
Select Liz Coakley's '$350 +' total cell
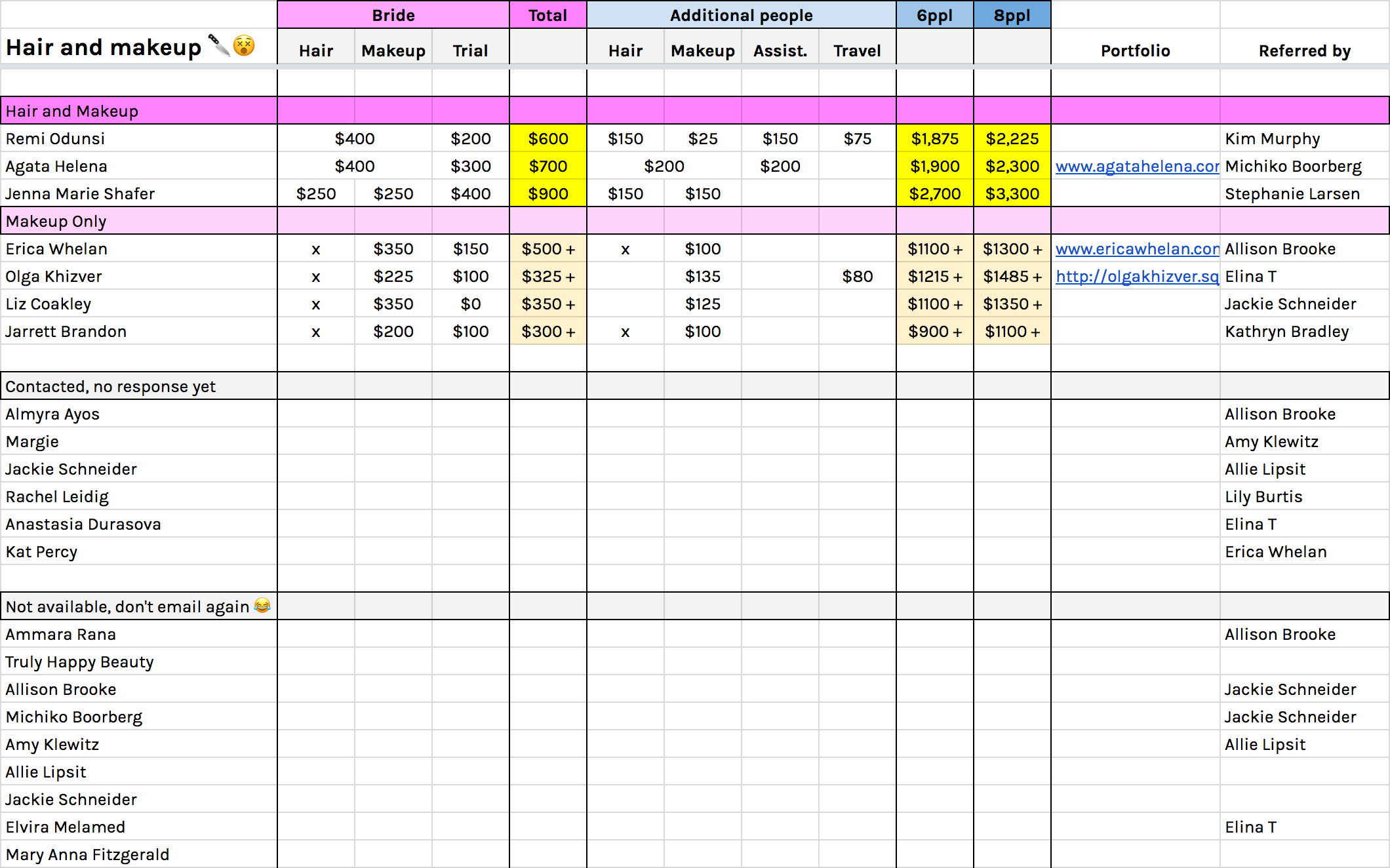(x=548, y=304)
